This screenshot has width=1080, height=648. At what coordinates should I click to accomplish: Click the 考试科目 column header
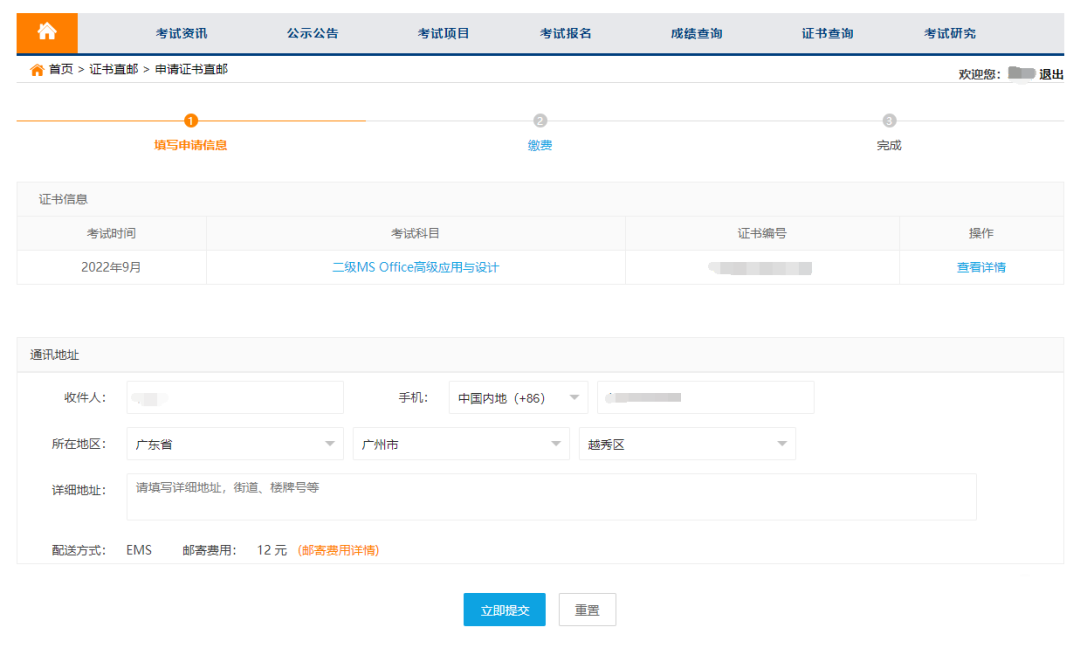[415, 233]
